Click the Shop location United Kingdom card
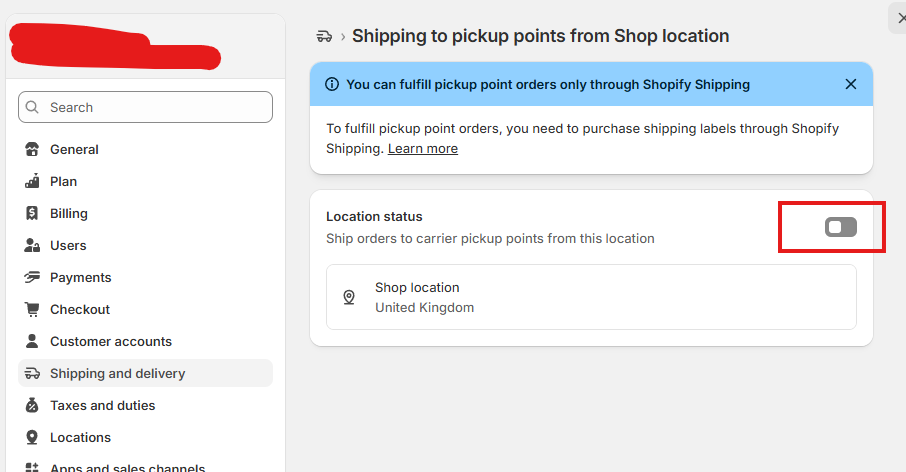 tap(591, 297)
